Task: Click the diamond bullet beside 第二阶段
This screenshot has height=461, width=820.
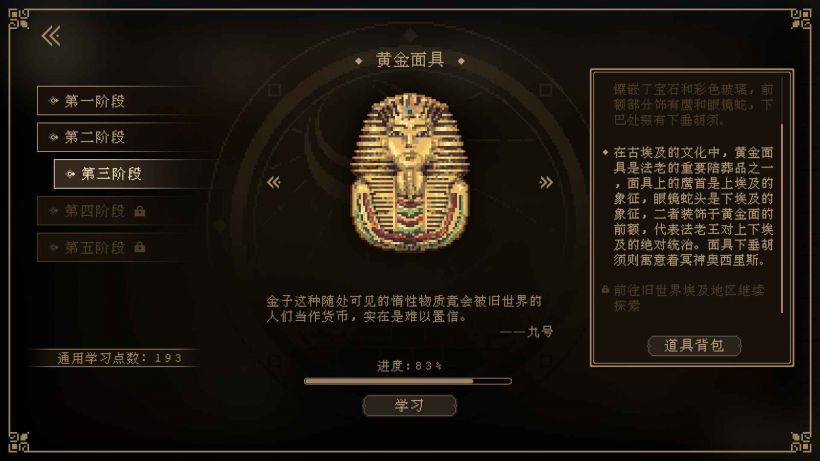Action: [x=53, y=137]
